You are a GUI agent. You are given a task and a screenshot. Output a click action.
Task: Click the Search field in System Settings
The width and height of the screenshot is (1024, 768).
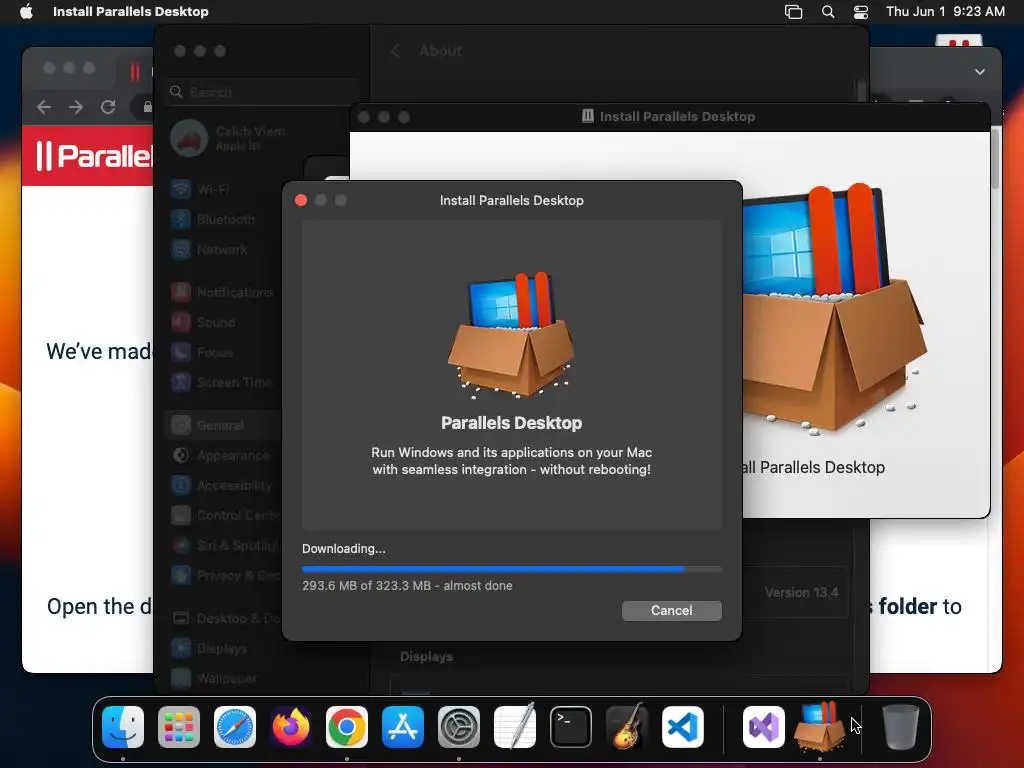click(x=263, y=92)
